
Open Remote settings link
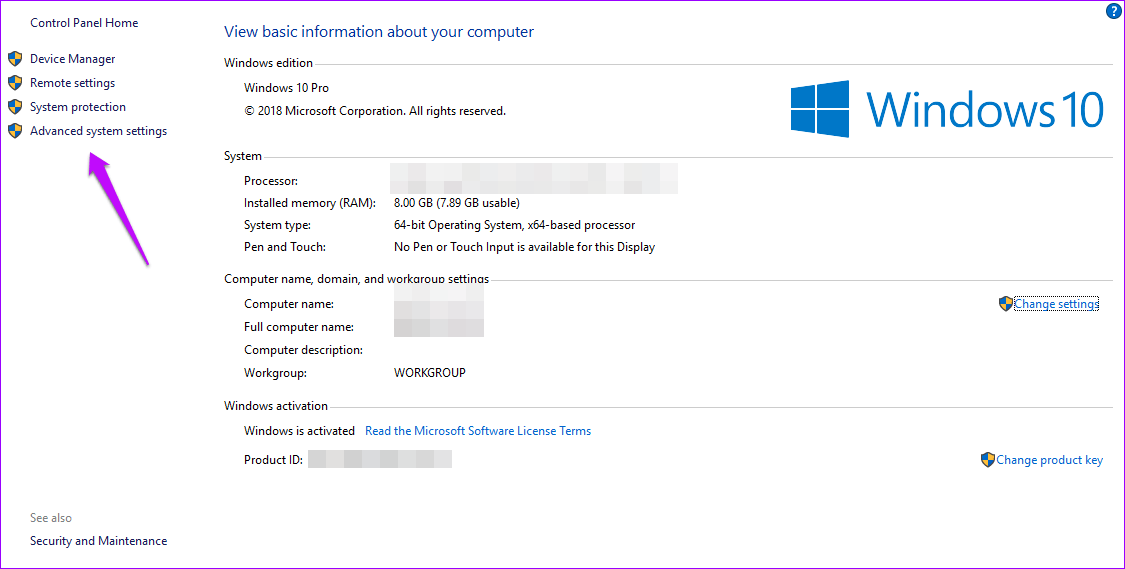point(72,83)
